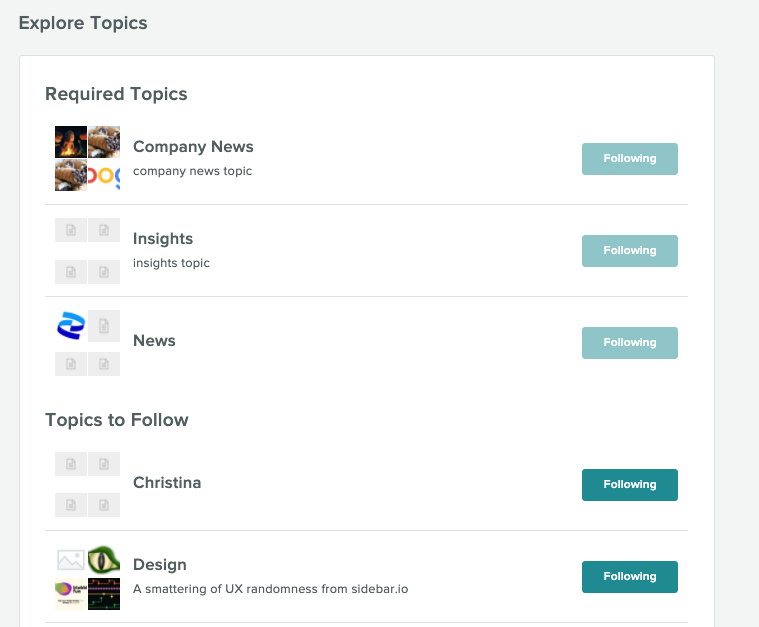This screenshot has width=759, height=627.
Task: Click the dark pixel-chart thumbnail in Design
Action: pyautogui.click(x=104, y=594)
